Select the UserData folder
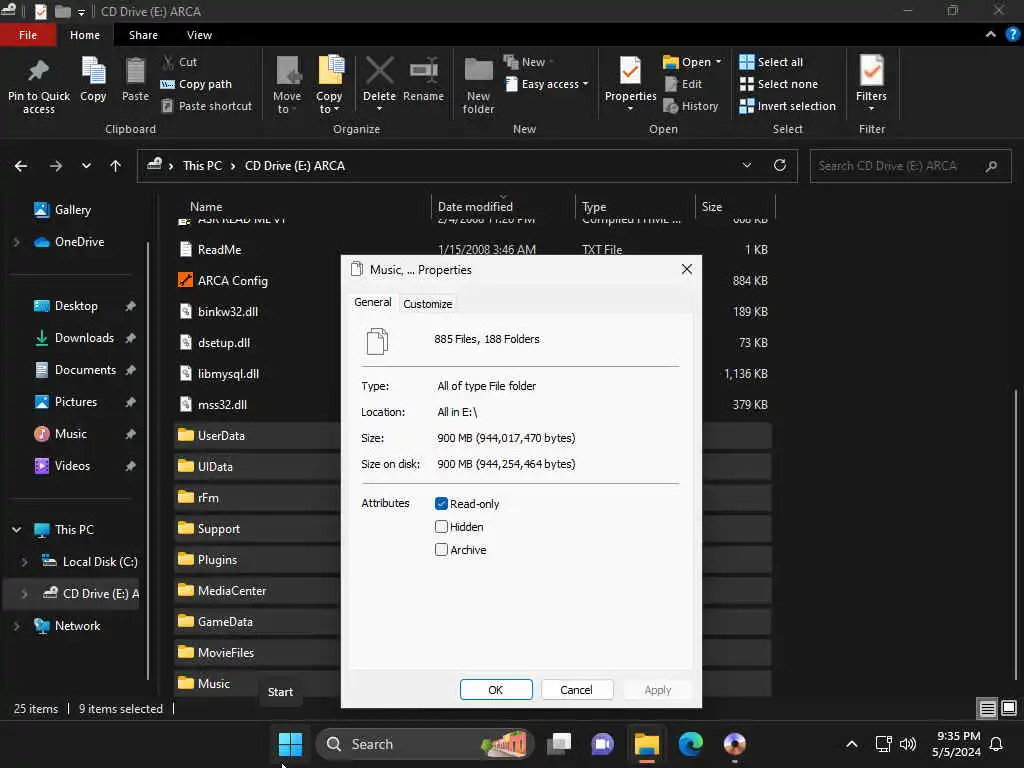The image size is (1024, 768). coord(221,436)
